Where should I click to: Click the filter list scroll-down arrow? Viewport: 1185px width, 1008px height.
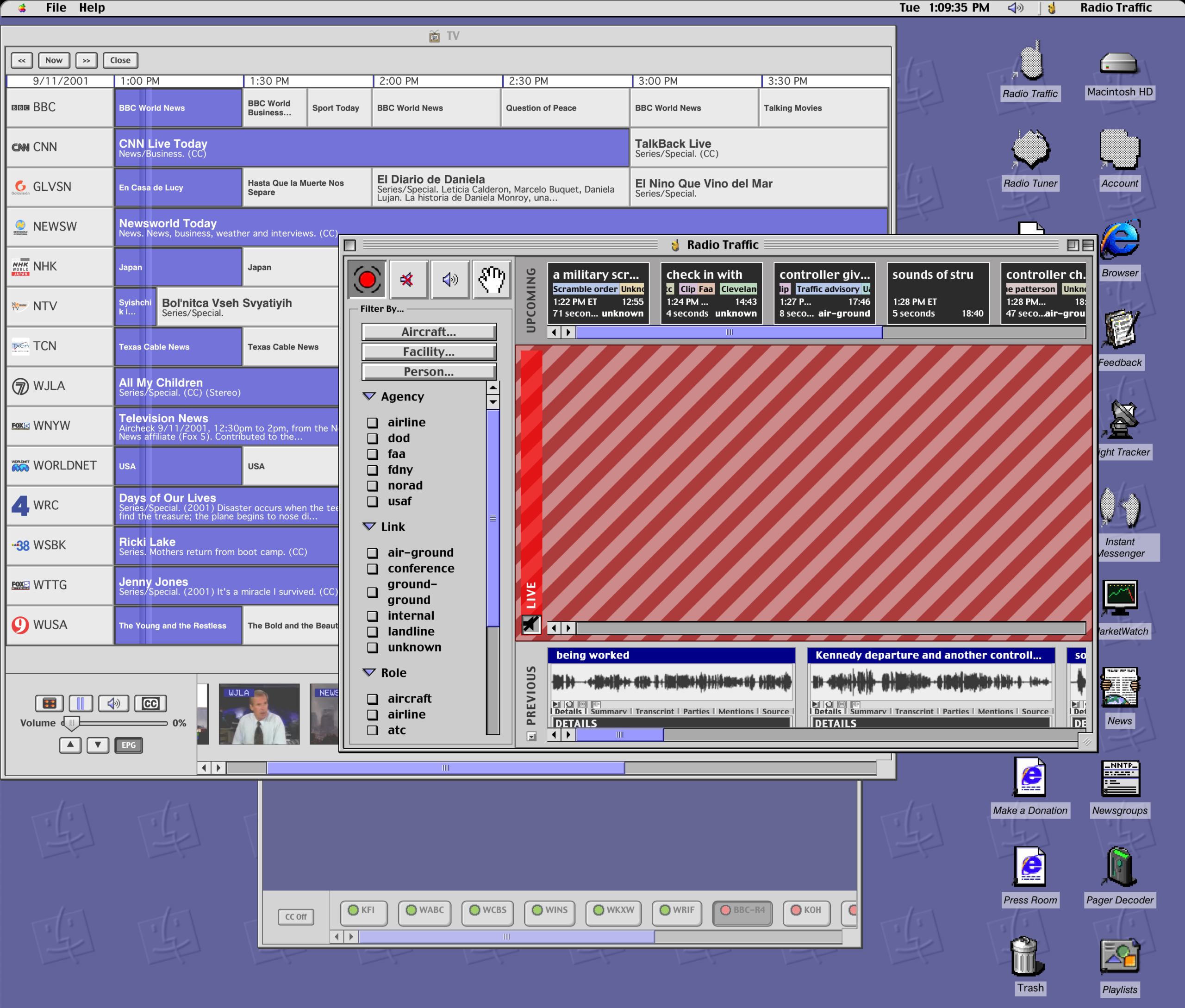coord(493,402)
